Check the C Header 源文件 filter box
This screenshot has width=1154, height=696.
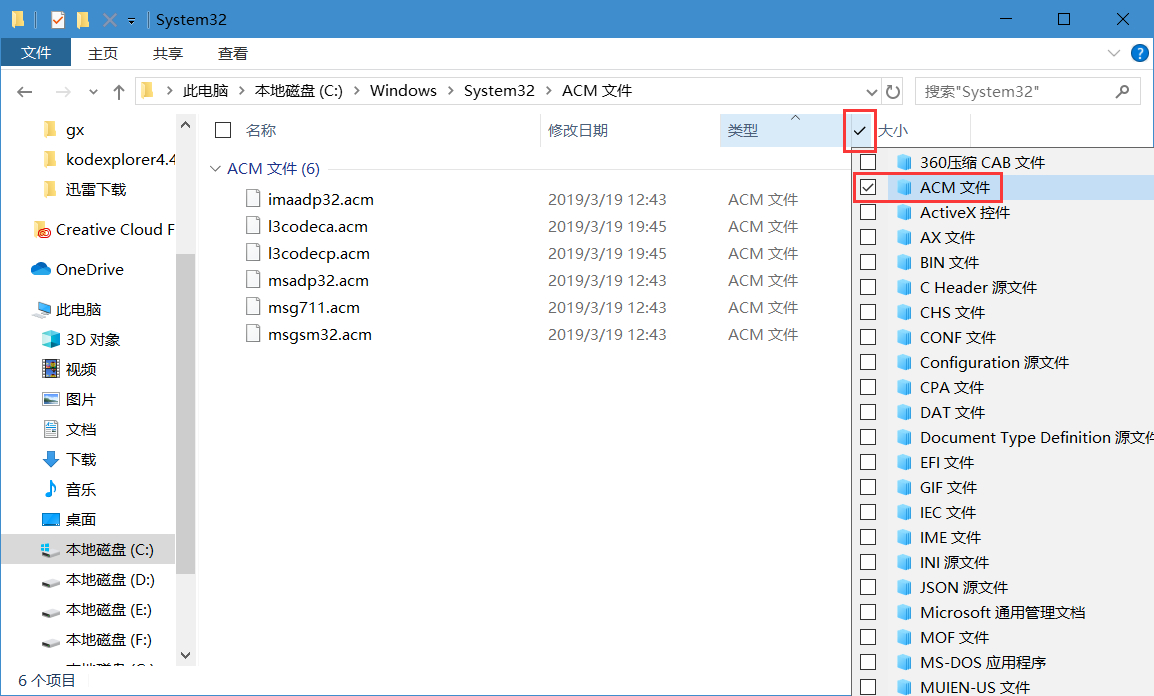point(868,287)
